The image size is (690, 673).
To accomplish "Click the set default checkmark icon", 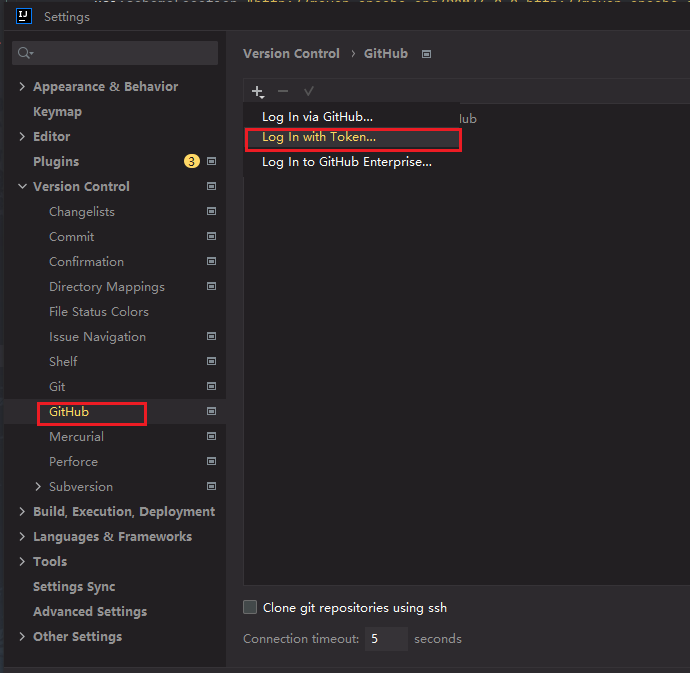I will (x=308, y=91).
